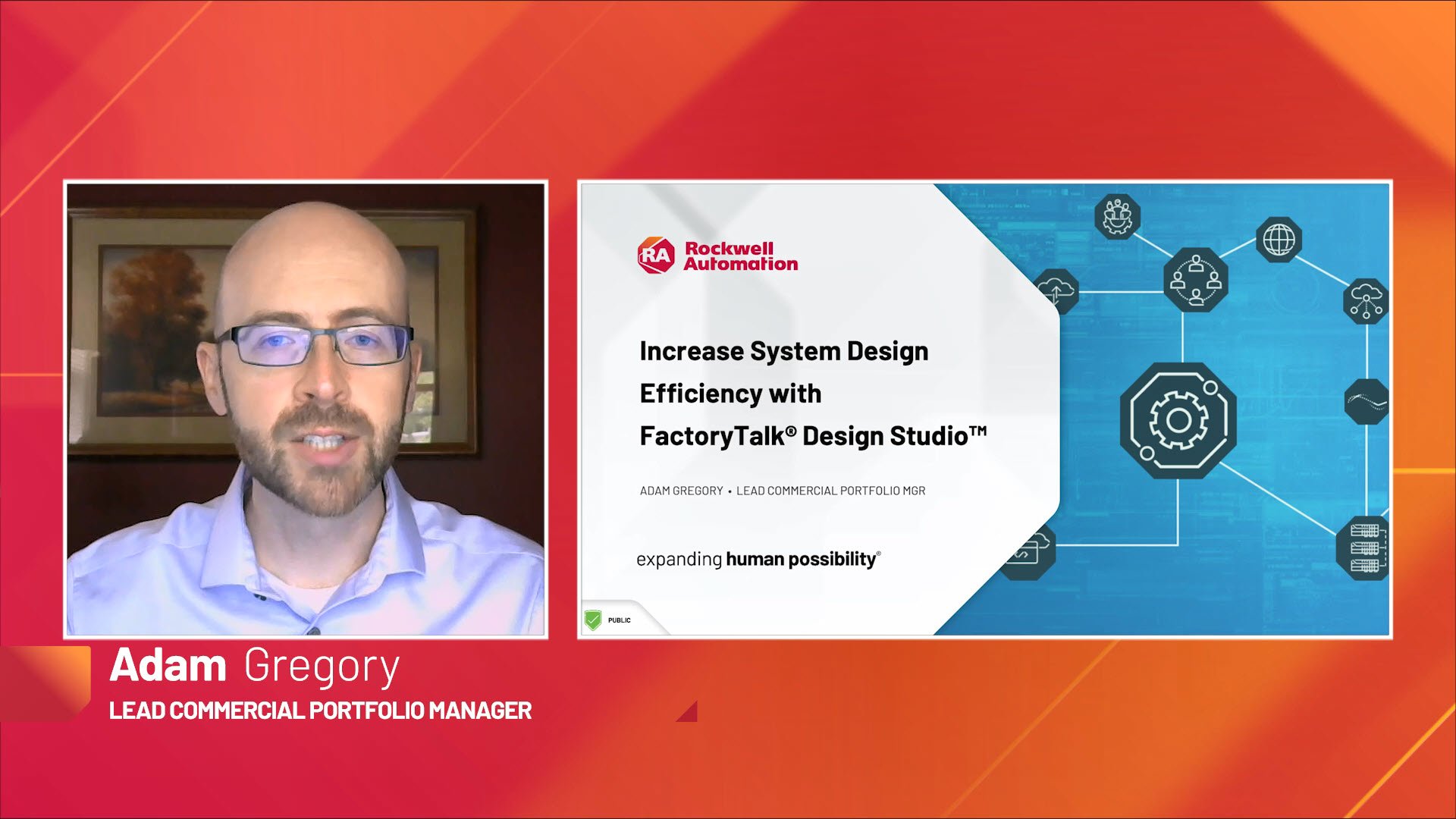Click the group of people icon at top
1456x819 pixels.
pyautogui.click(x=1118, y=217)
